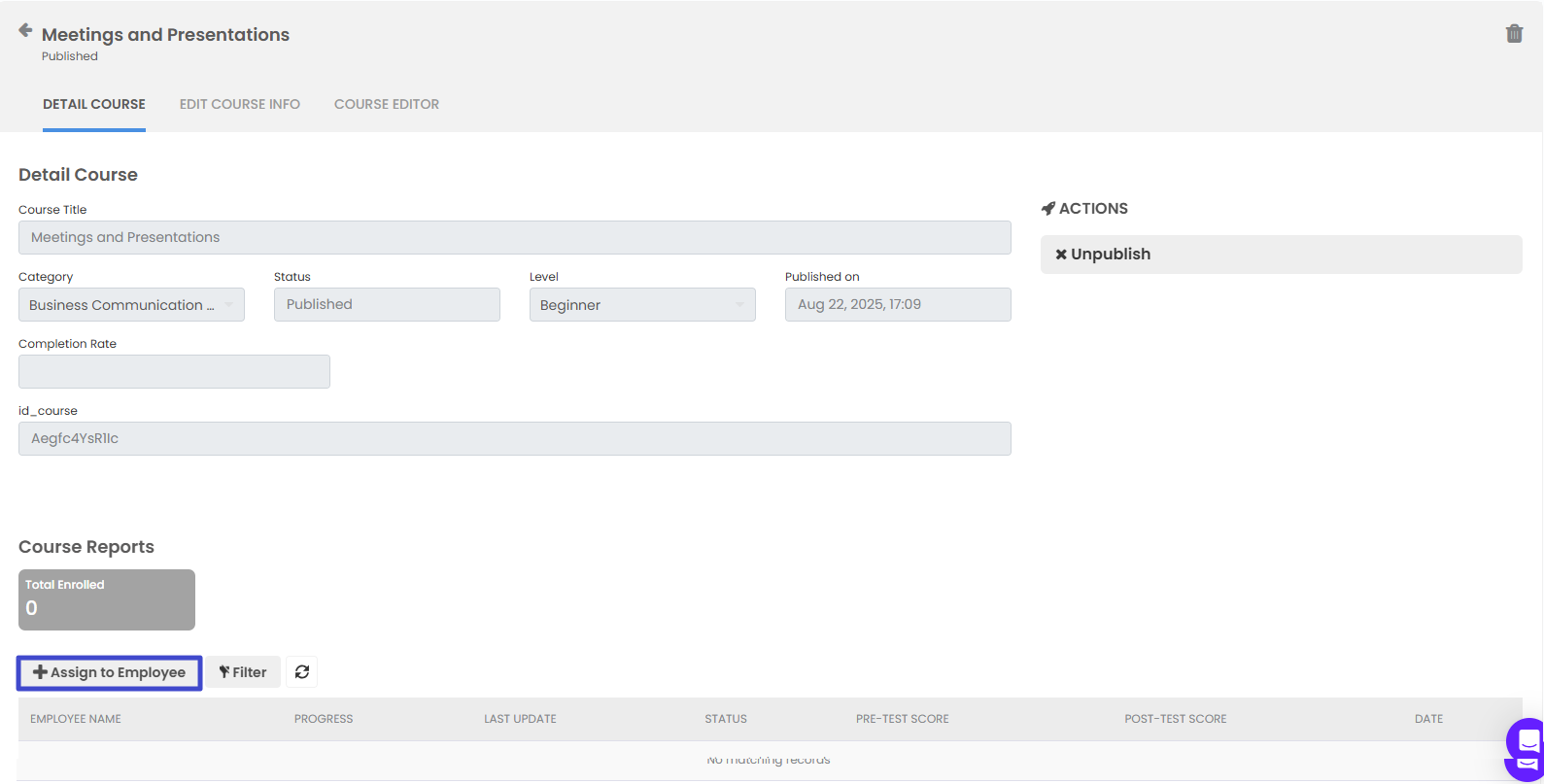Switch to the Detail Course tab
Screen dimensions: 1544x784
coord(94,104)
